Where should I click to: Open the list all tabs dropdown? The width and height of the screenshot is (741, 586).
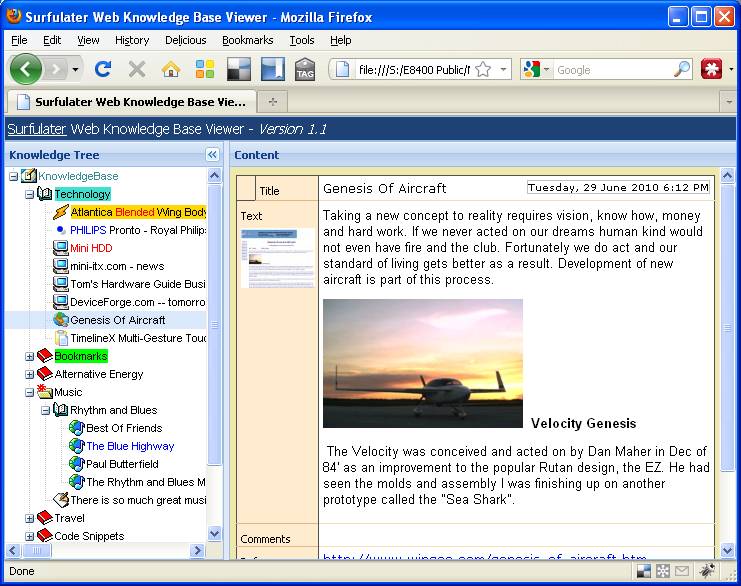click(729, 102)
